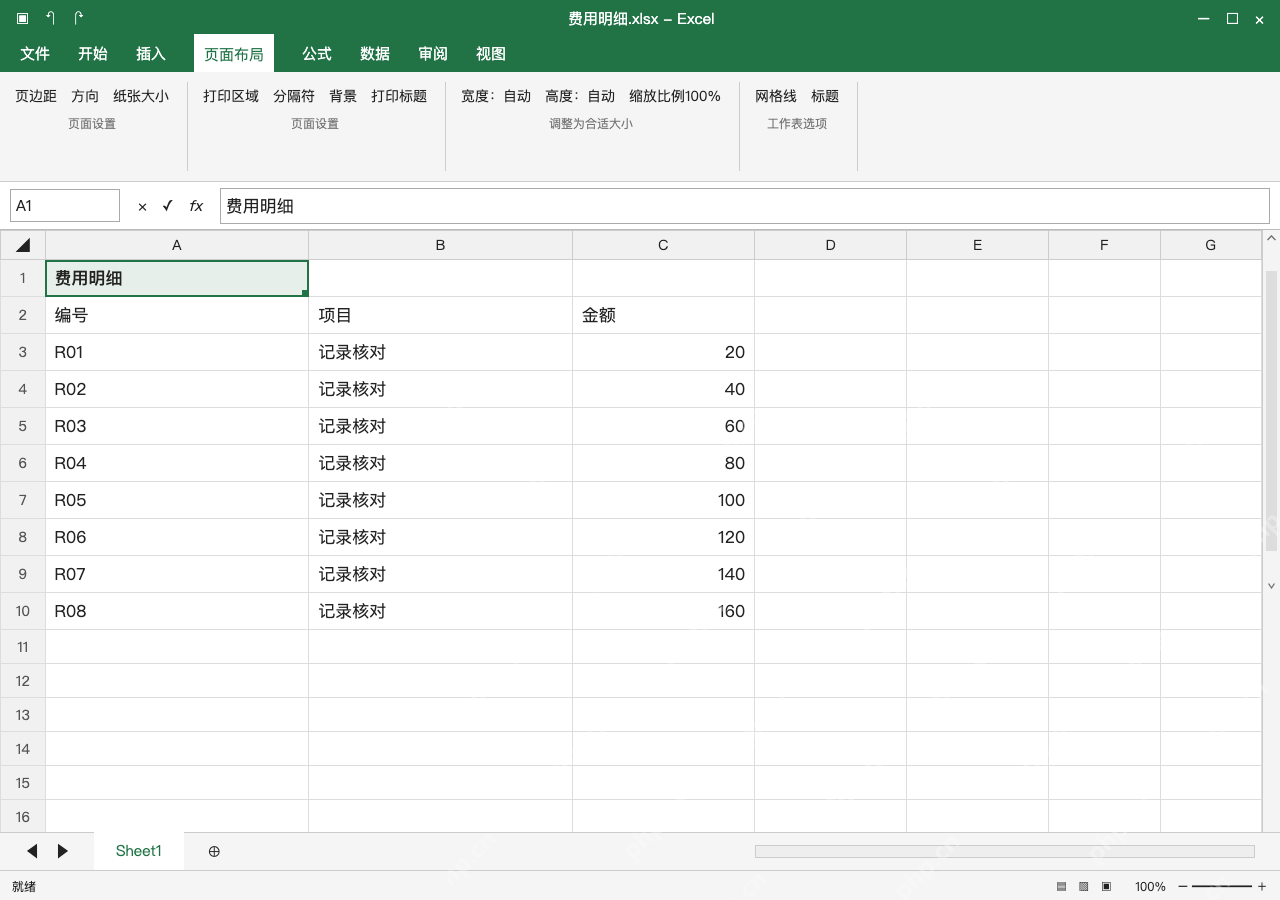Screen dimensions: 1280x900
Task: Open the 宽度 width auto dropdown
Action: tap(496, 96)
